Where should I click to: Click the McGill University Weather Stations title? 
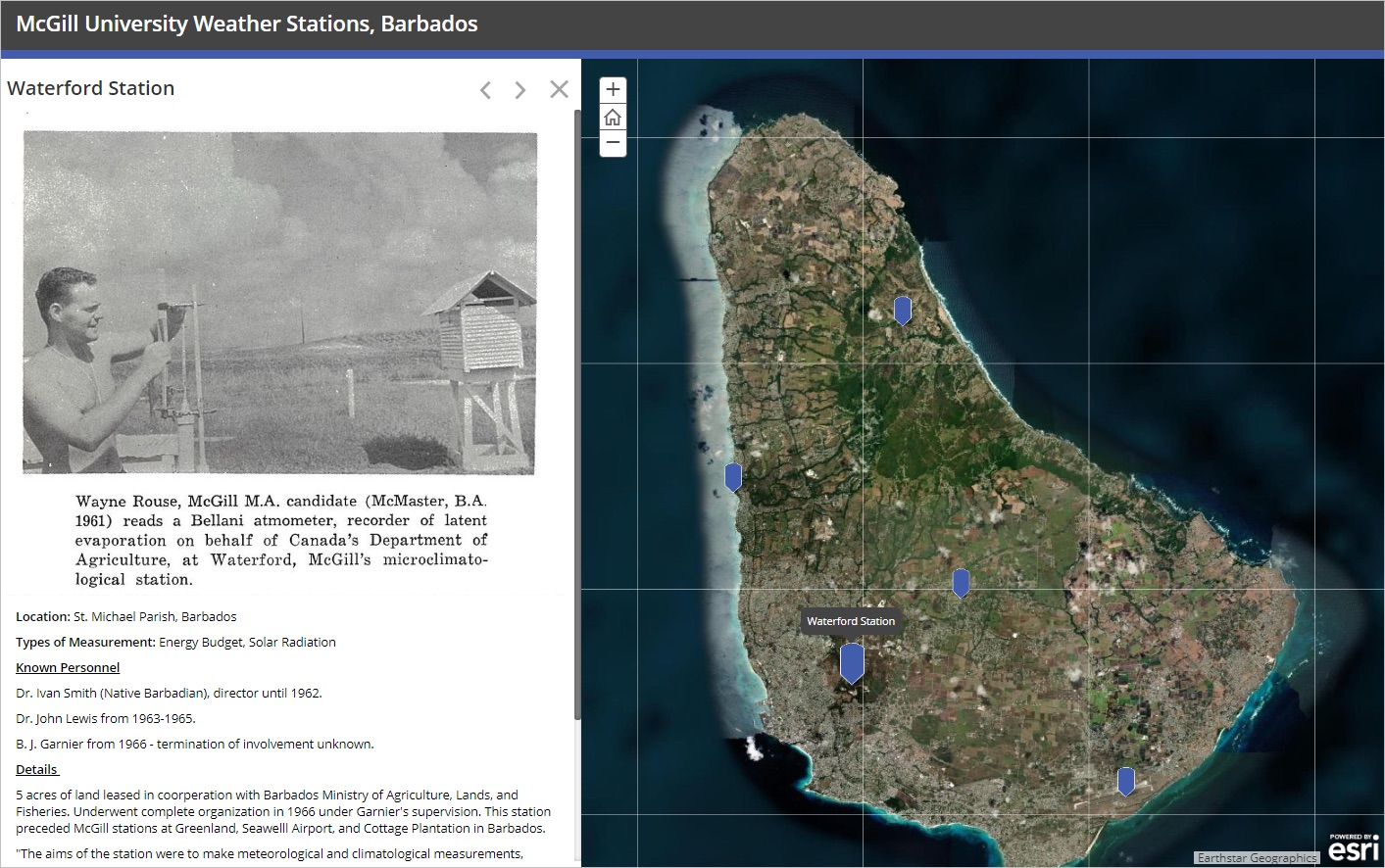[x=247, y=24]
